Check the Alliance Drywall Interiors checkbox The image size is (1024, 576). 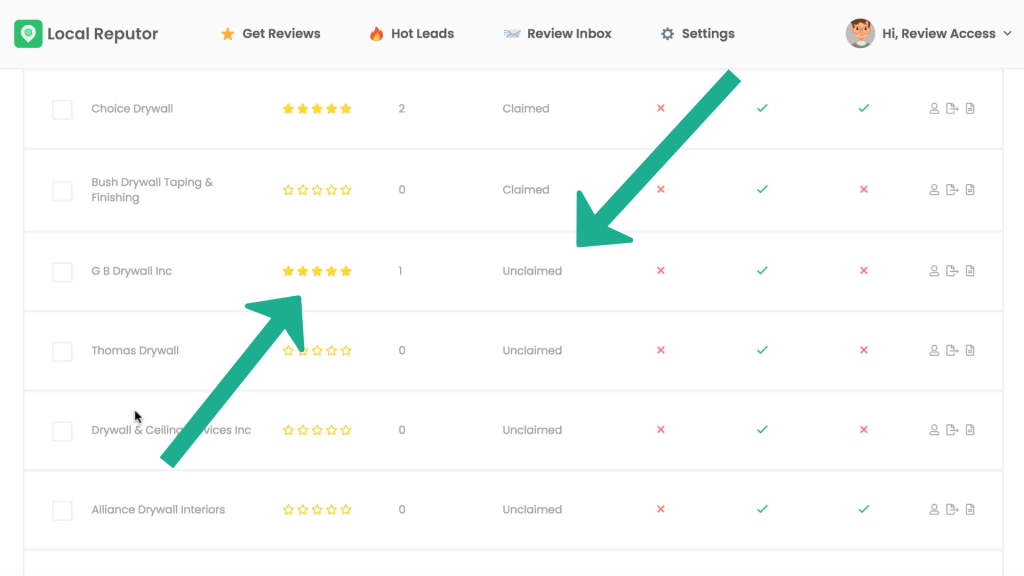(x=62, y=511)
